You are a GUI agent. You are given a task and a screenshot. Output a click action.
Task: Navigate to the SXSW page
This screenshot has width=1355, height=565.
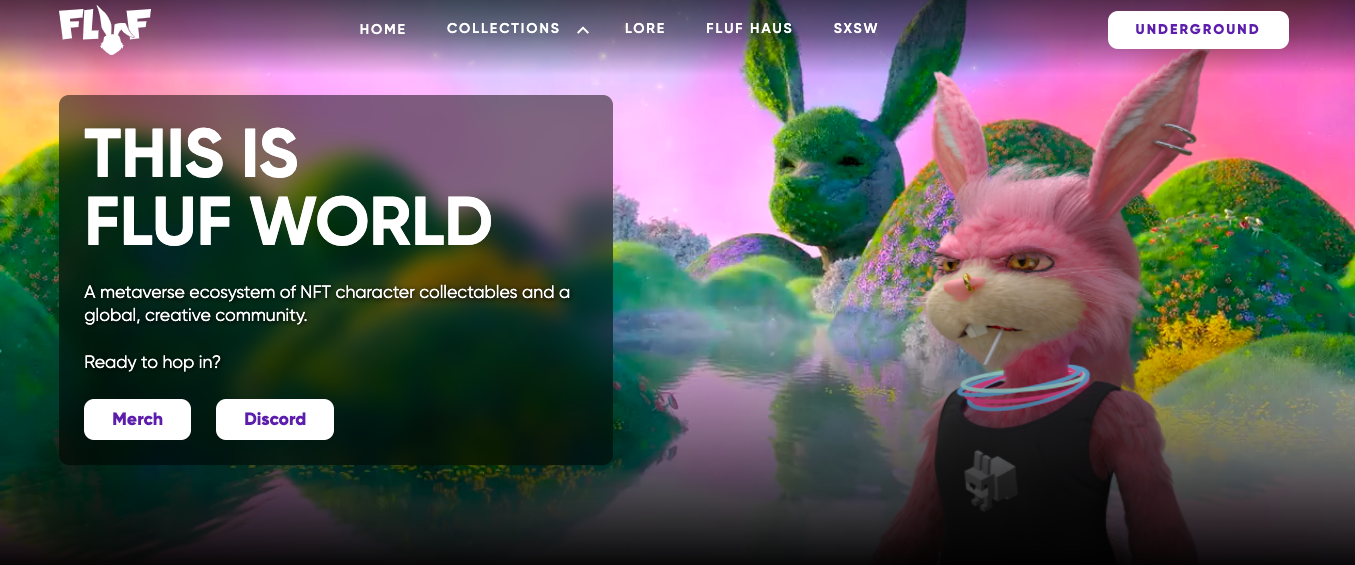[856, 28]
